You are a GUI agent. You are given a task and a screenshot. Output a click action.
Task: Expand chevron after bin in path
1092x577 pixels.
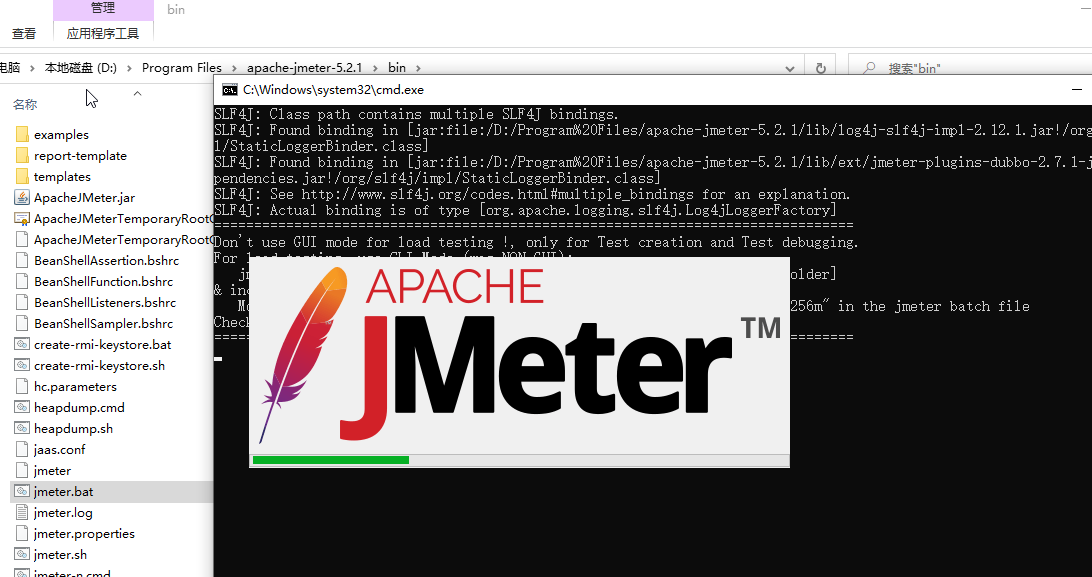(419, 68)
